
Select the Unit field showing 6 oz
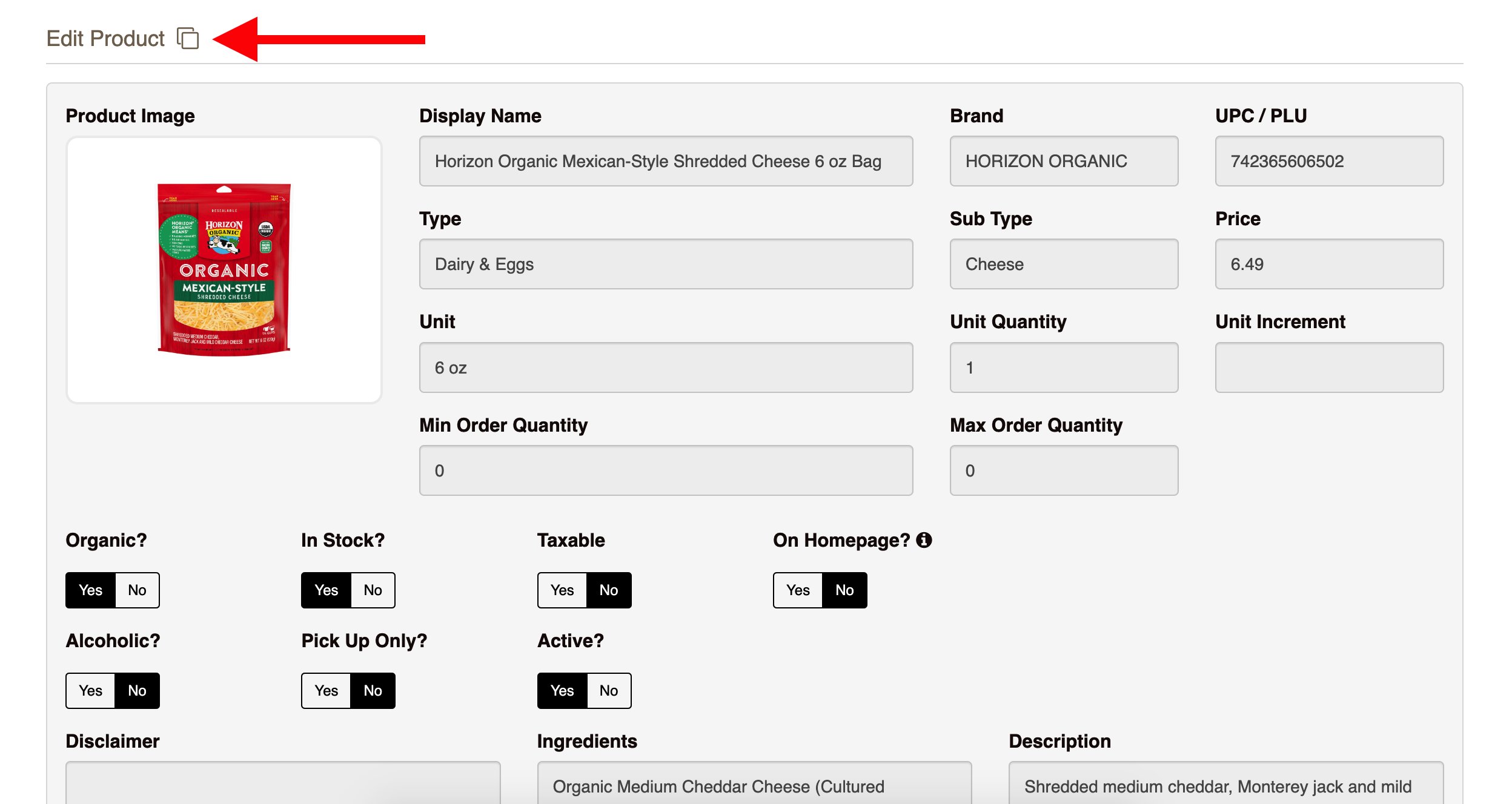(666, 367)
